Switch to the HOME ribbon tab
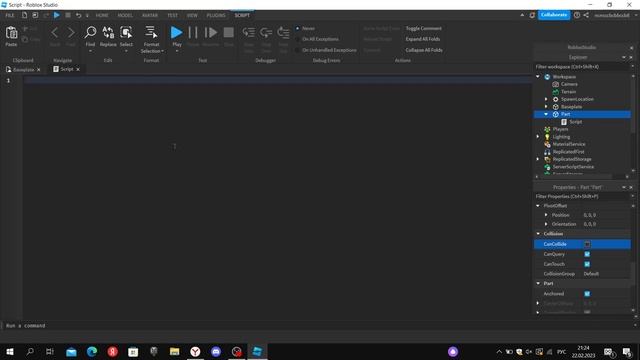The height and width of the screenshot is (360, 640). [102, 15]
